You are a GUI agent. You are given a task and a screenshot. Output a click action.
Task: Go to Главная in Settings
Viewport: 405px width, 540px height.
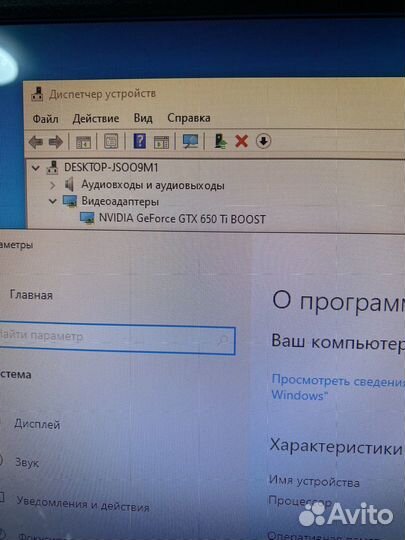(x=31, y=295)
